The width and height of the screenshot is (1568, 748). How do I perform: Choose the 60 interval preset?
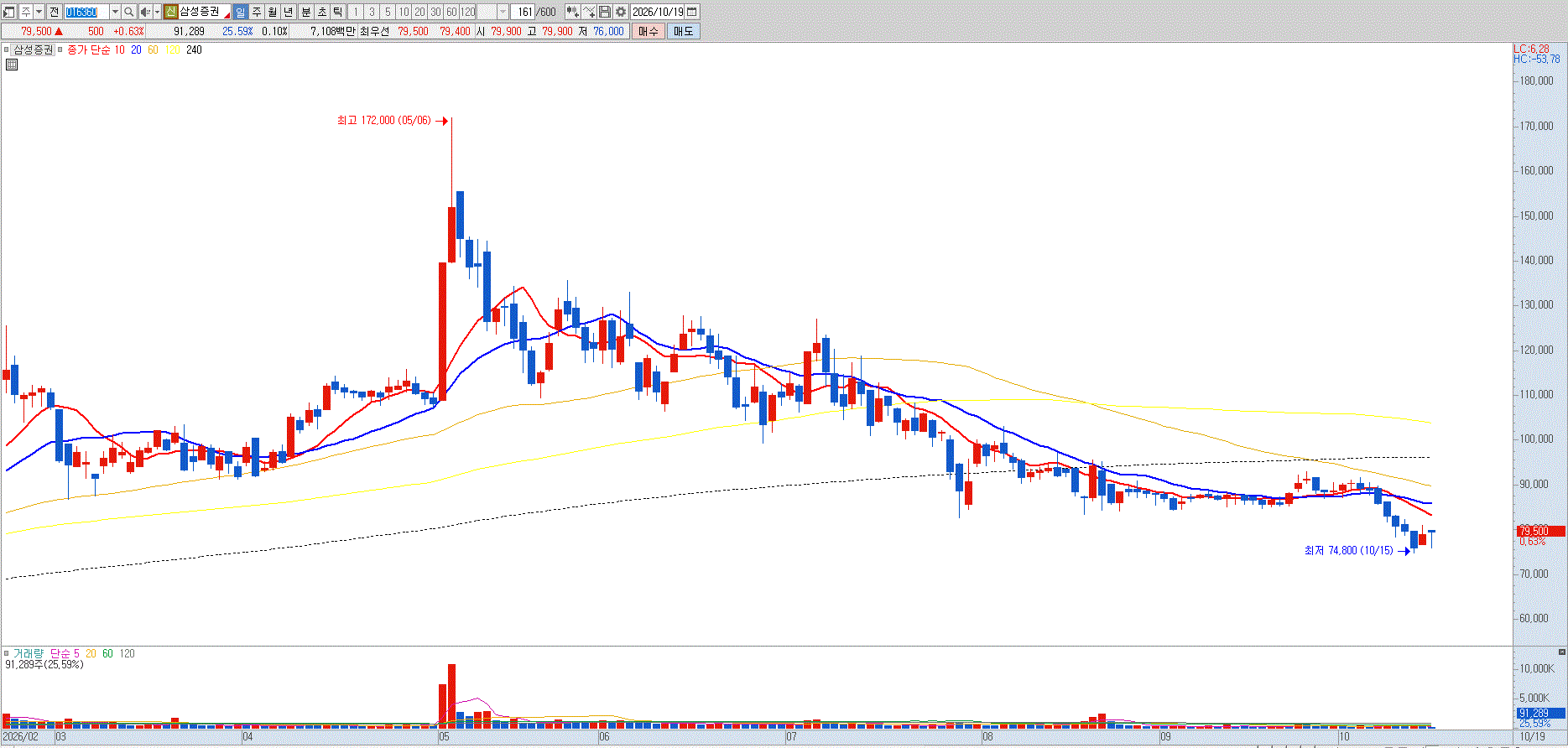(451, 12)
